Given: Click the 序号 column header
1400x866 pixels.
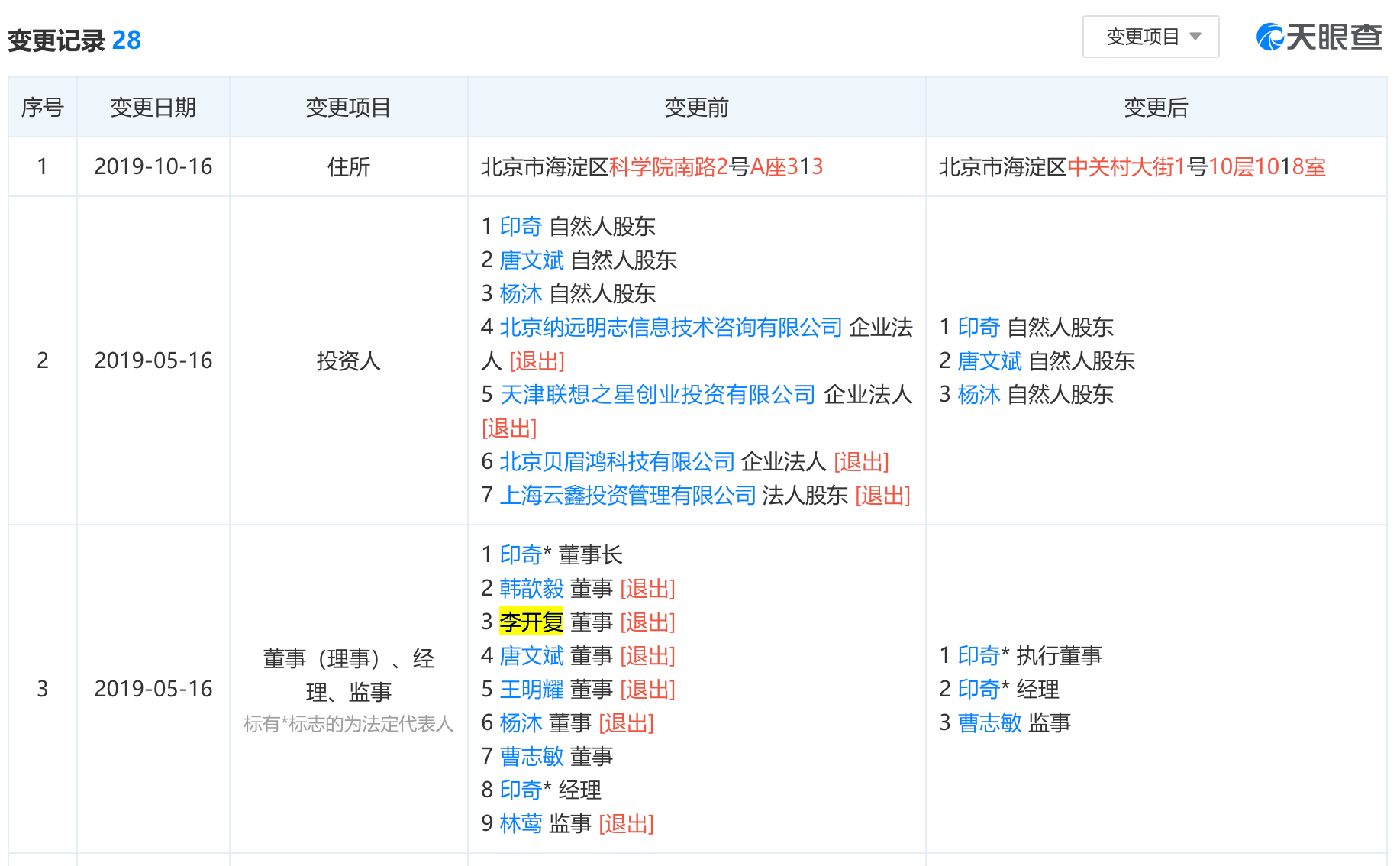Looking at the screenshot, I should pyautogui.click(x=43, y=108).
